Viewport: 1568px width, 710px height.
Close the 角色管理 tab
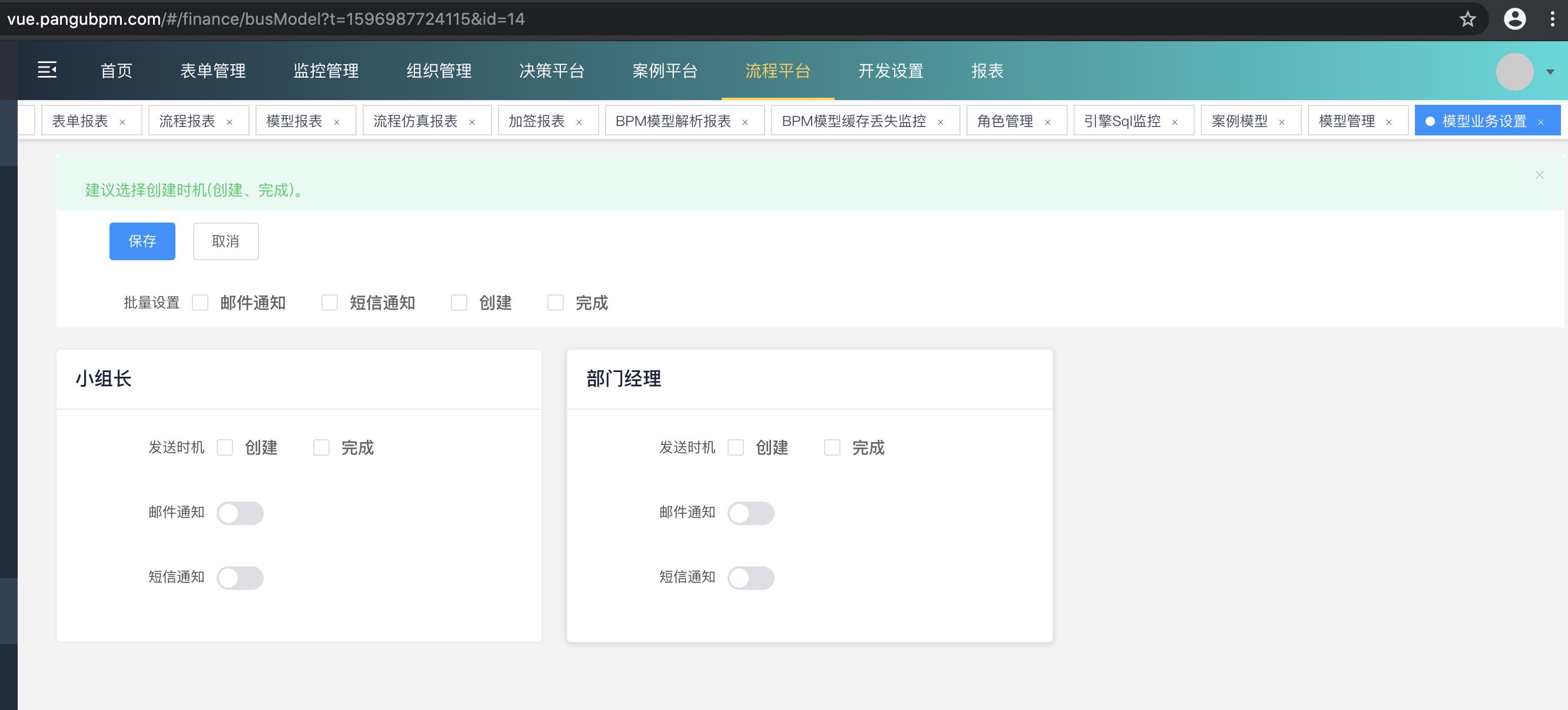(x=1048, y=122)
